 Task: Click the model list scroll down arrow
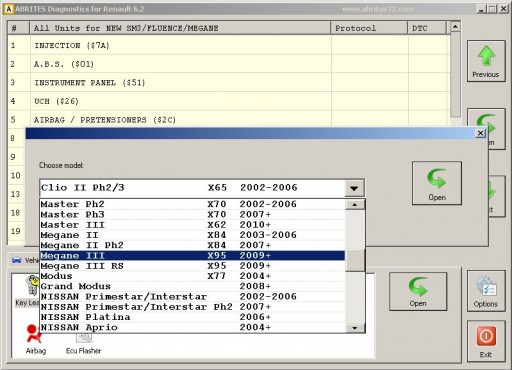click(x=355, y=328)
